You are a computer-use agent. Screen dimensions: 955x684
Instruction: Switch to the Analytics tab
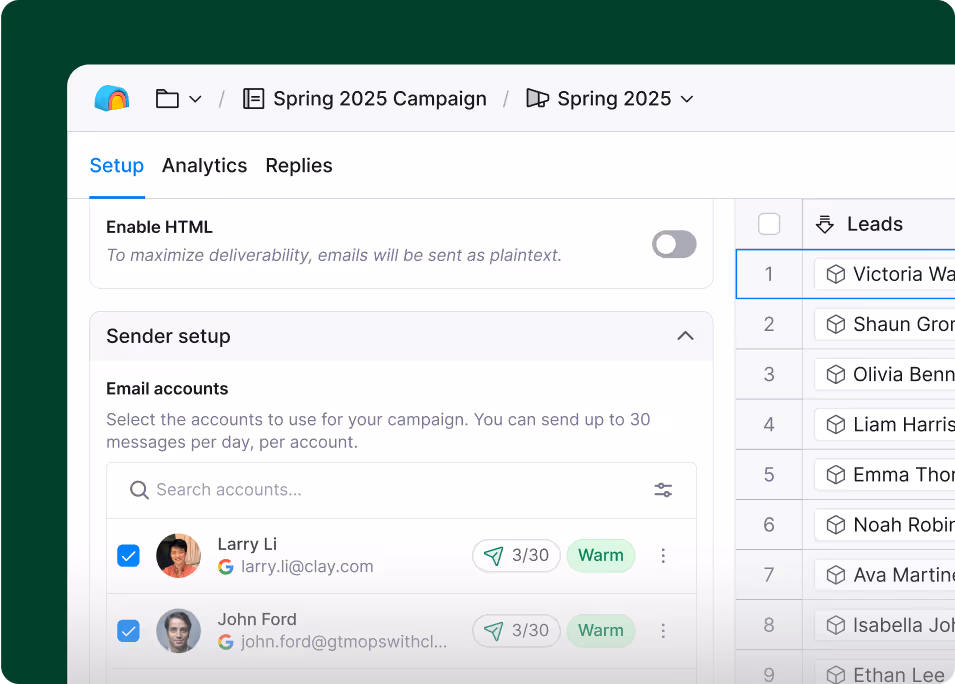click(204, 166)
